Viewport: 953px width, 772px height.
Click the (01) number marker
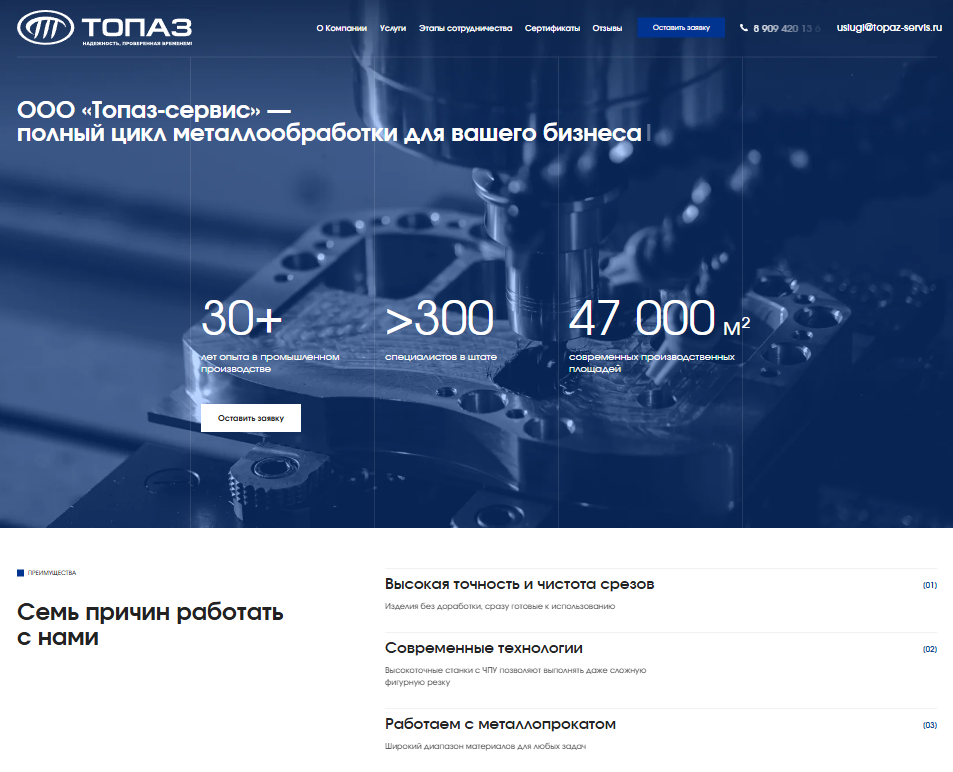coord(929,585)
